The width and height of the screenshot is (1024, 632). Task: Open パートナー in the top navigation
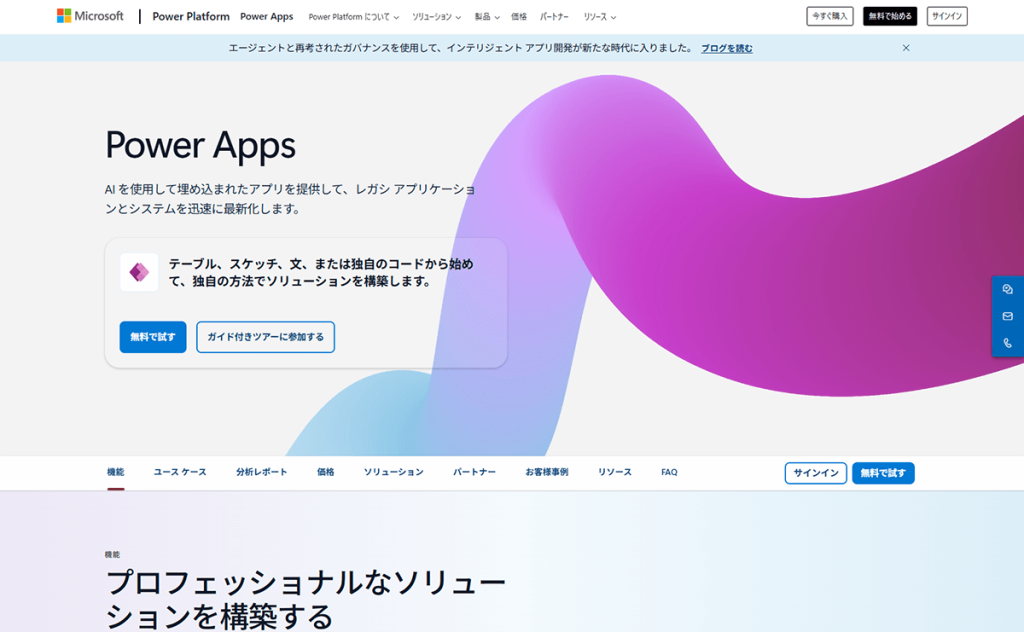click(554, 17)
